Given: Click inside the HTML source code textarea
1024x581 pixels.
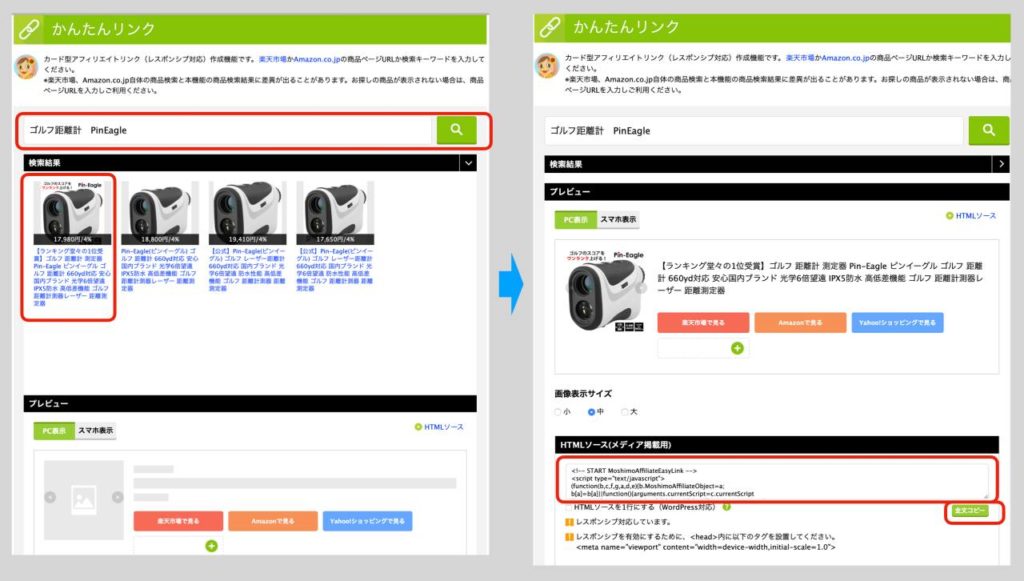Looking at the screenshot, I should (776, 480).
